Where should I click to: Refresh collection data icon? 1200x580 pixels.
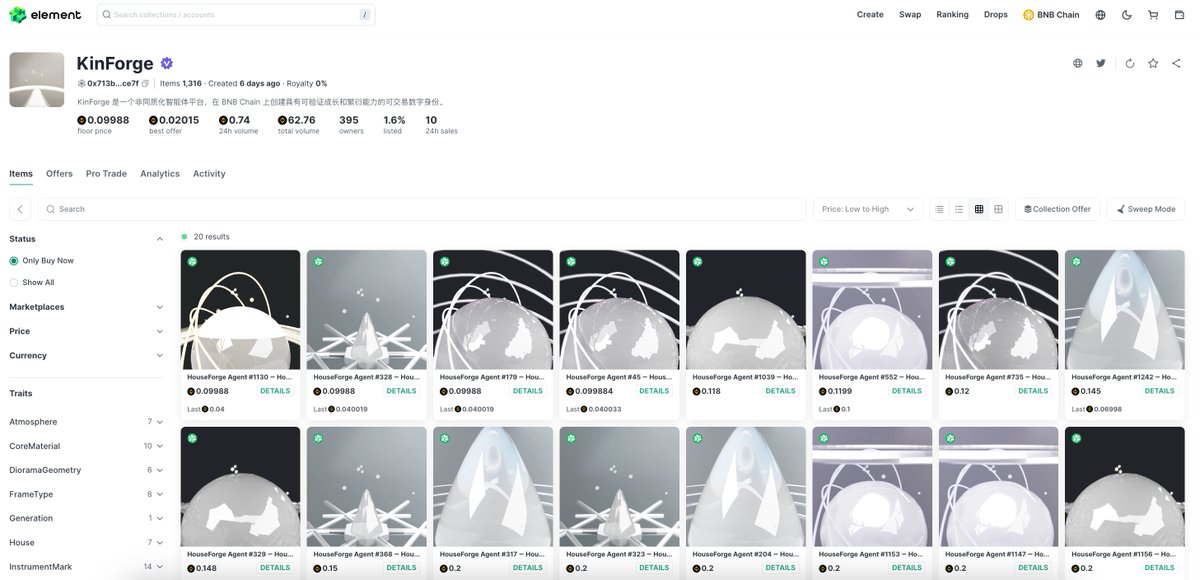pyautogui.click(x=1130, y=63)
